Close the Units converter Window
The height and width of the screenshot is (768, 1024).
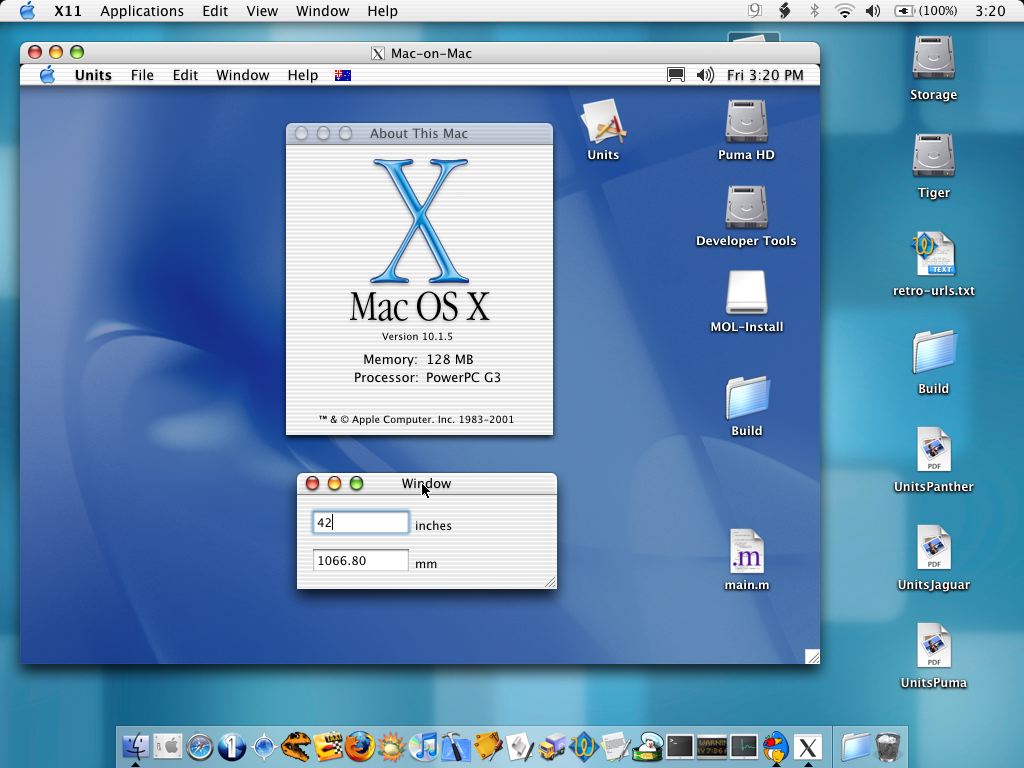pyautogui.click(x=312, y=483)
